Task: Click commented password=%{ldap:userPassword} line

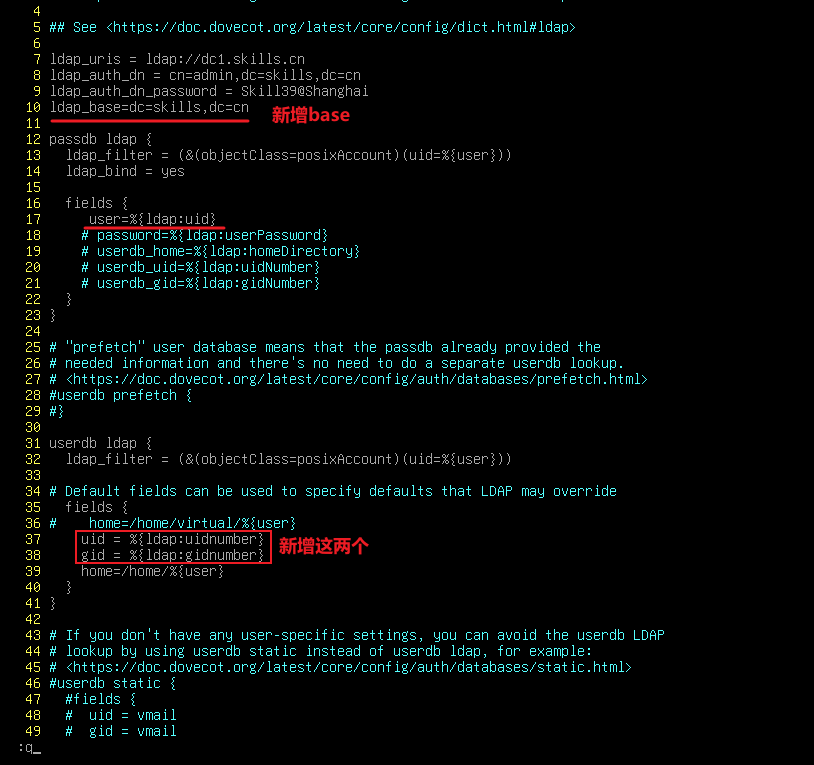Action: coord(205,235)
